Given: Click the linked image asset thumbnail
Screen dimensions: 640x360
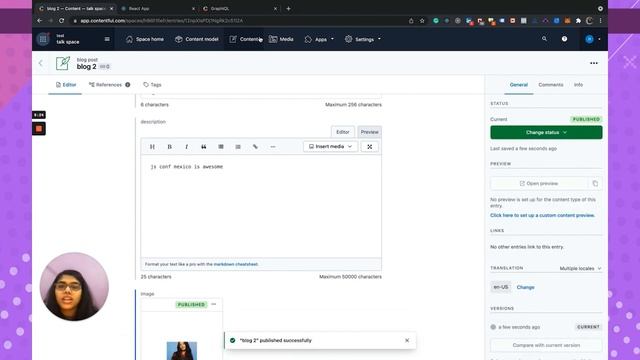Looking at the screenshot, I should point(182,351).
